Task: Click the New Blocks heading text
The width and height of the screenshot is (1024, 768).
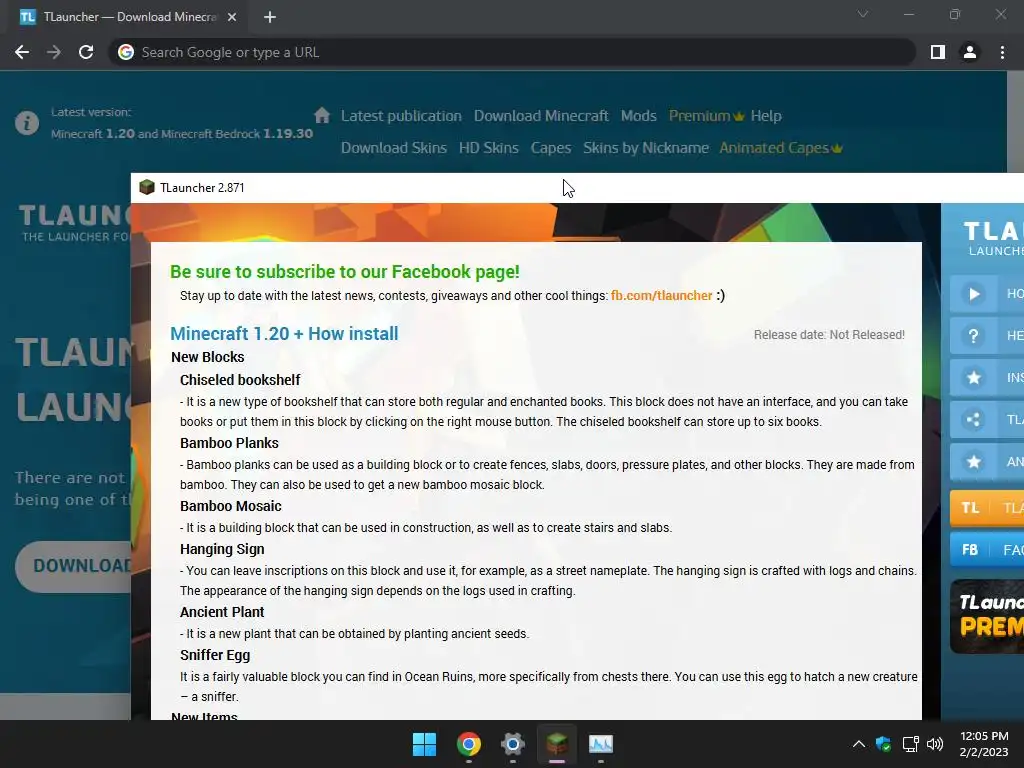Action: [x=208, y=357]
